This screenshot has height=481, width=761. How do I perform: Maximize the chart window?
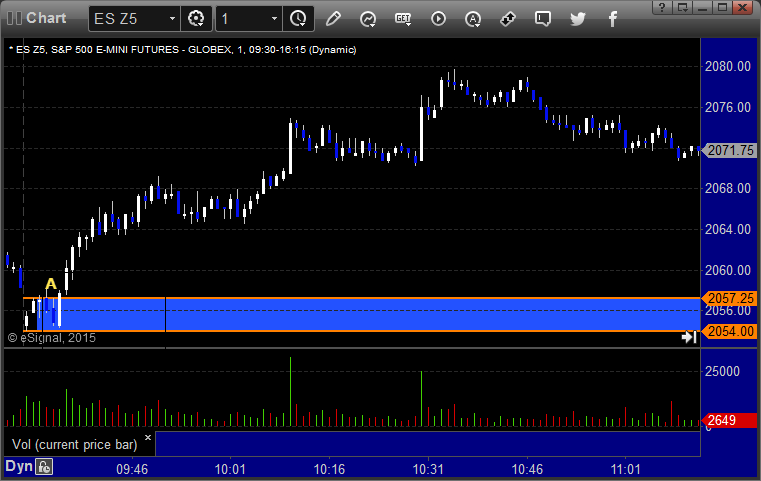click(x=722, y=7)
